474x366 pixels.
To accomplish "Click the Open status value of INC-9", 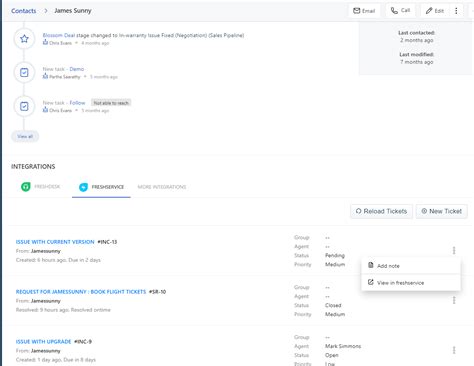I will pos(332,355).
